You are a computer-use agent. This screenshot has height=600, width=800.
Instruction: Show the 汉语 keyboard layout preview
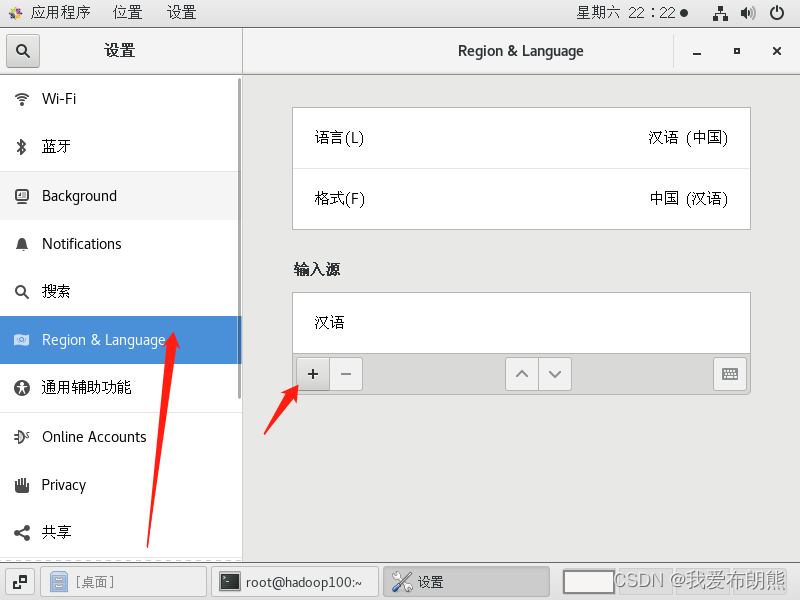729,373
